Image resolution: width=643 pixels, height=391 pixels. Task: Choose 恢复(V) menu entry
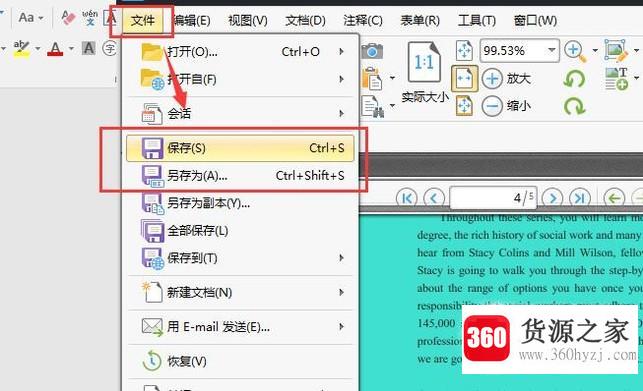240,361
